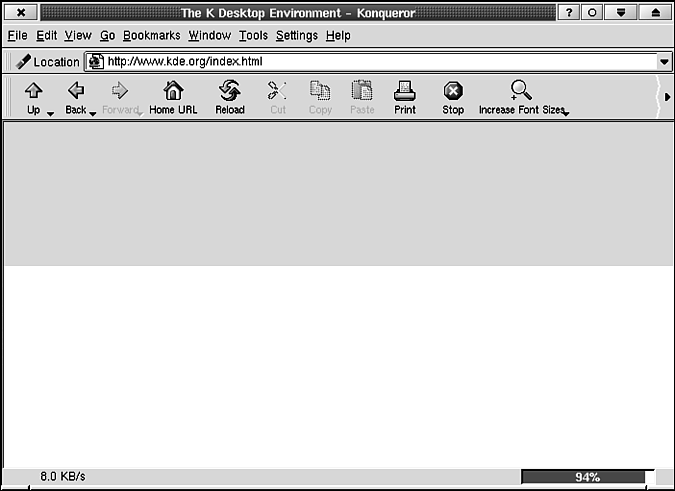Viewport: 675px width, 491px height.
Task: Click the Paste clipboard icon
Action: click(362, 91)
